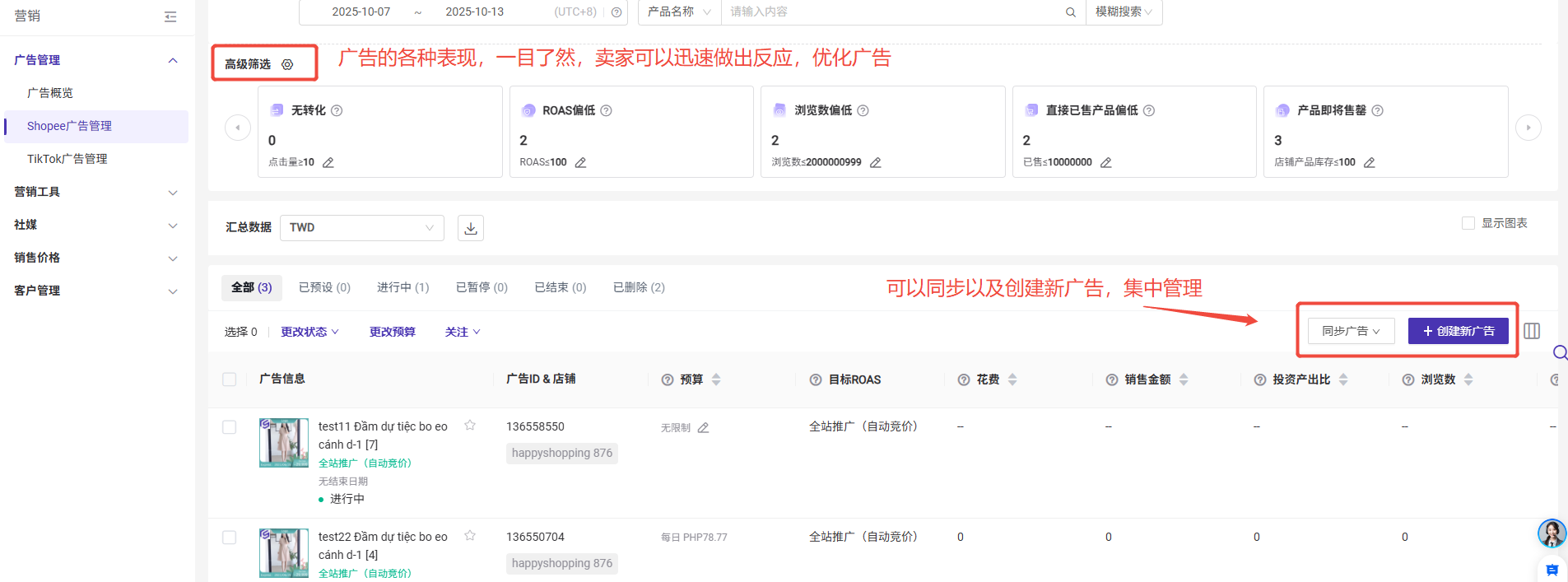Image resolution: width=1568 pixels, height=582 pixels.
Task: Open the column settings icon
Action: click(1531, 331)
